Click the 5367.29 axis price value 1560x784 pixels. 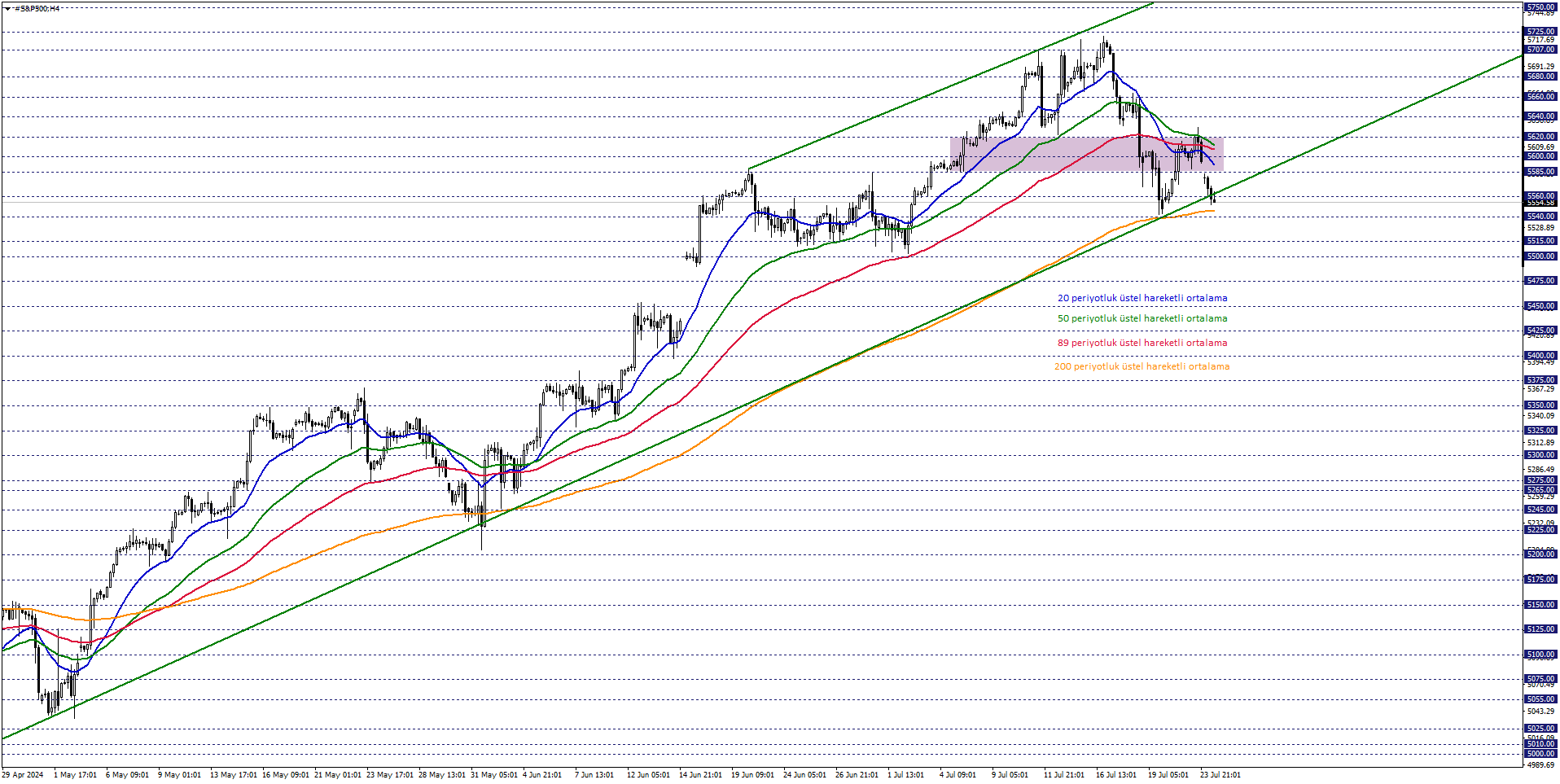click(x=1540, y=389)
